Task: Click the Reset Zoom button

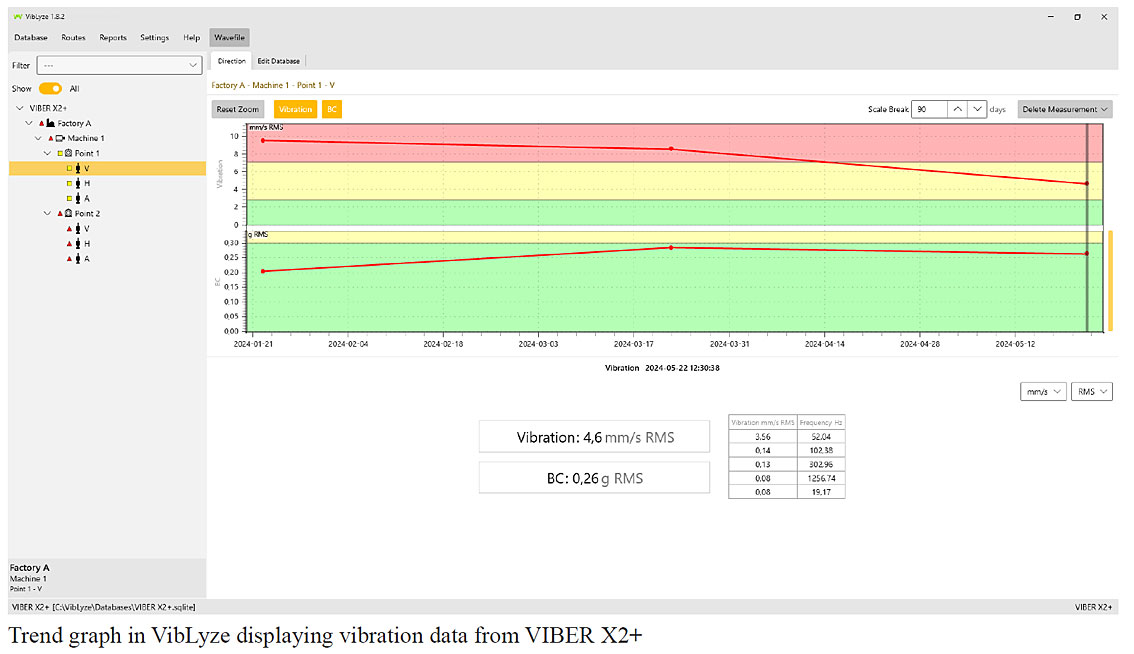Action: point(237,109)
